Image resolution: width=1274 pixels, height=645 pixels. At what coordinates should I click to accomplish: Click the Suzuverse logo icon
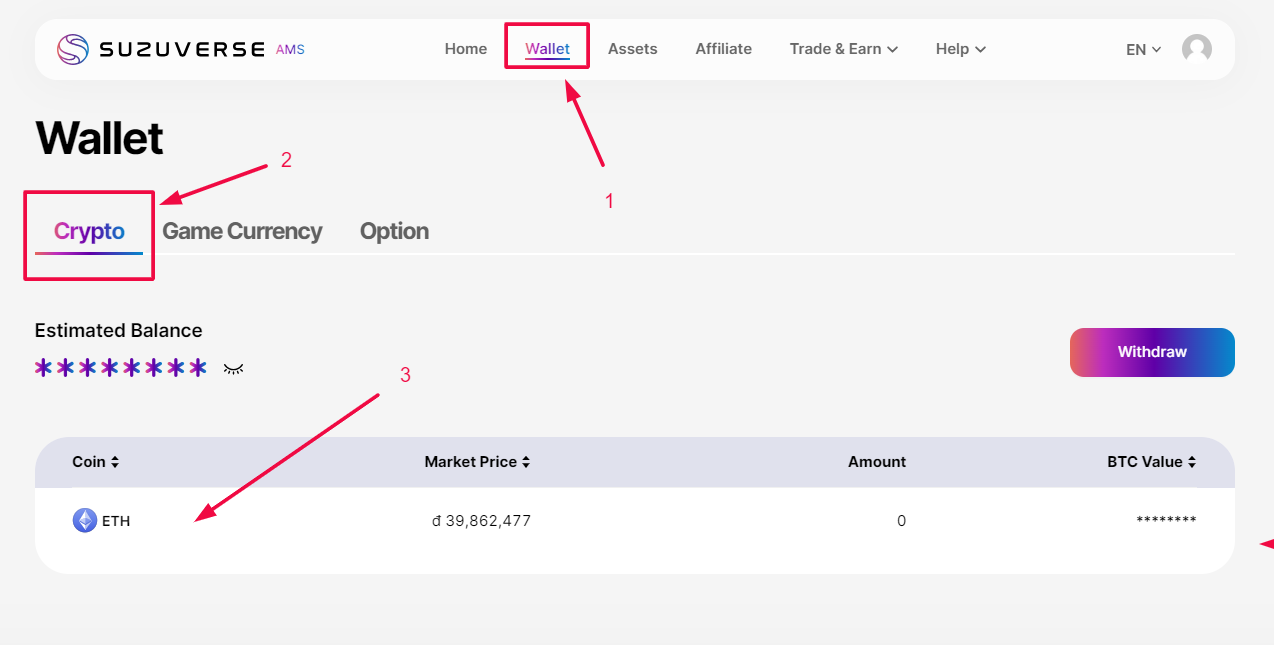pos(73,49)
